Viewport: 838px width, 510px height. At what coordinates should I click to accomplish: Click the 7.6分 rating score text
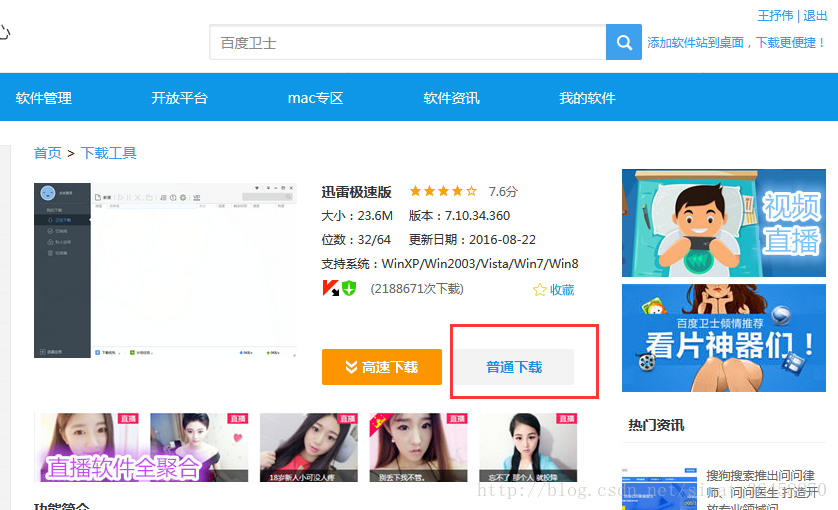(503, 191)
